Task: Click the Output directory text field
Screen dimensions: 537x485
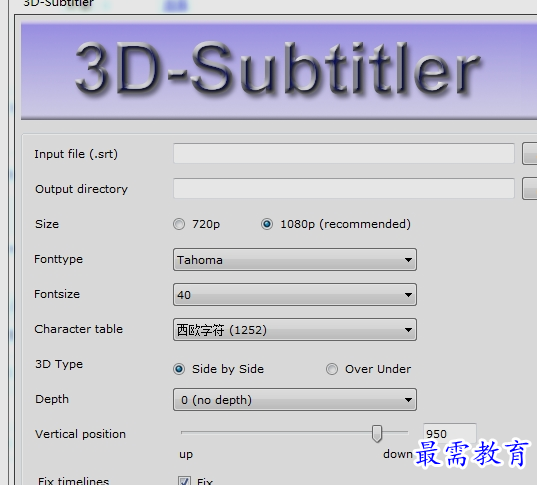Action: [x=344, y=188]
